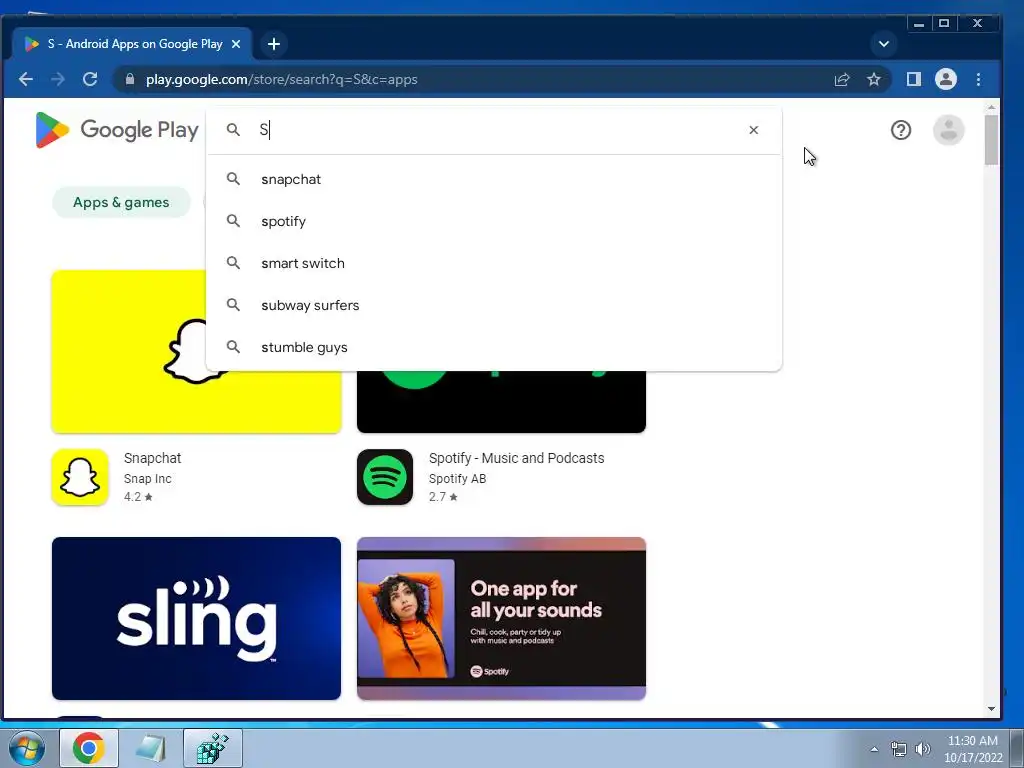Click the padlock site info icon

click(130, 80)
